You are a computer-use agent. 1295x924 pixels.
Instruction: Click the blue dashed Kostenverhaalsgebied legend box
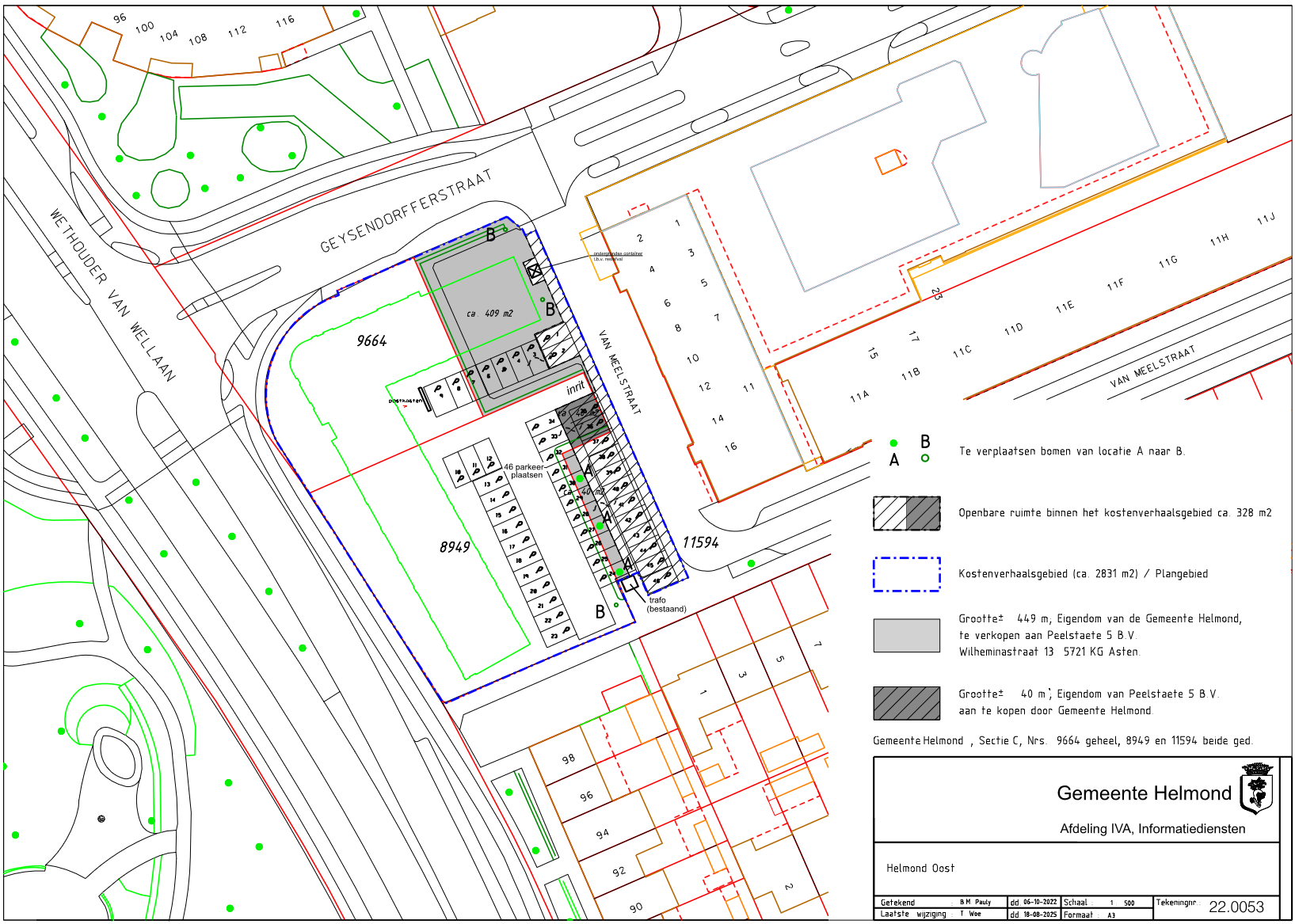906,574
